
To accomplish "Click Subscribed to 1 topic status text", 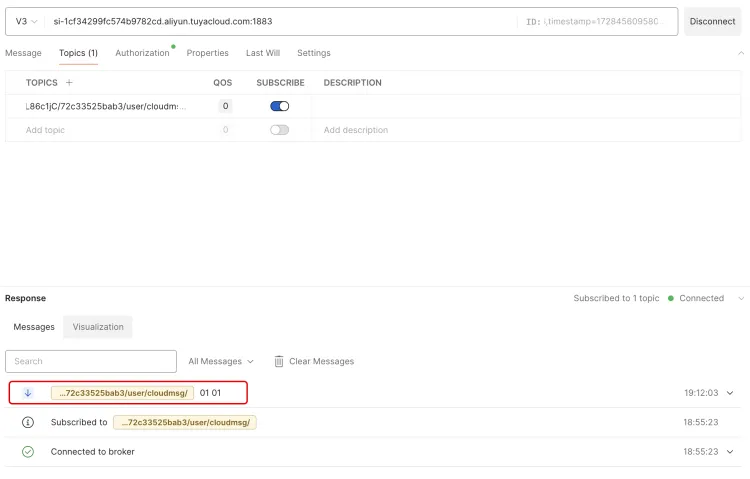I will point(616,298).
